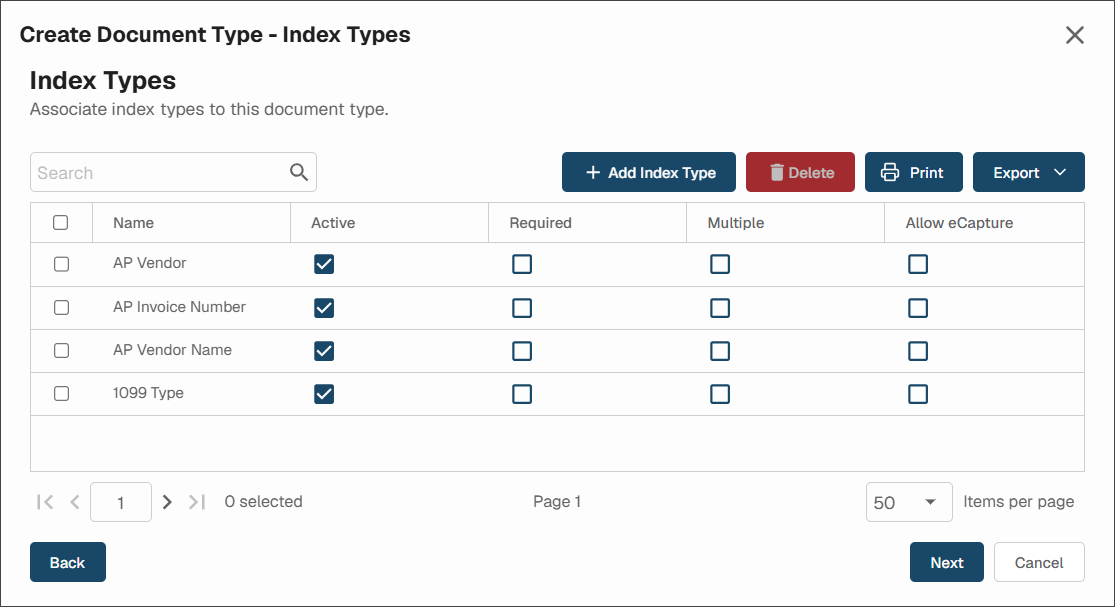Proceed with the Next button
Viewport: 1115px width, 607px height.
pos(946,562)
